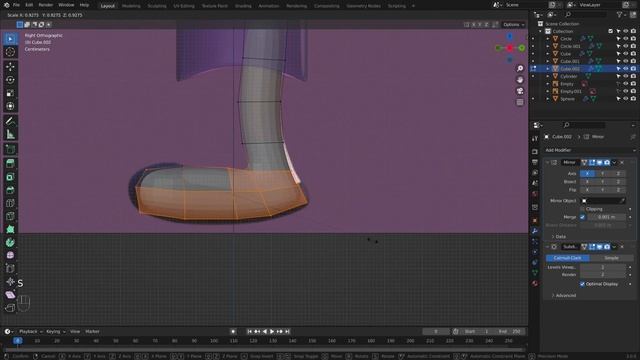Switch to the Shading workspace tab
The height and width of the screenshot is (360, 640).
tap(243, 6)
